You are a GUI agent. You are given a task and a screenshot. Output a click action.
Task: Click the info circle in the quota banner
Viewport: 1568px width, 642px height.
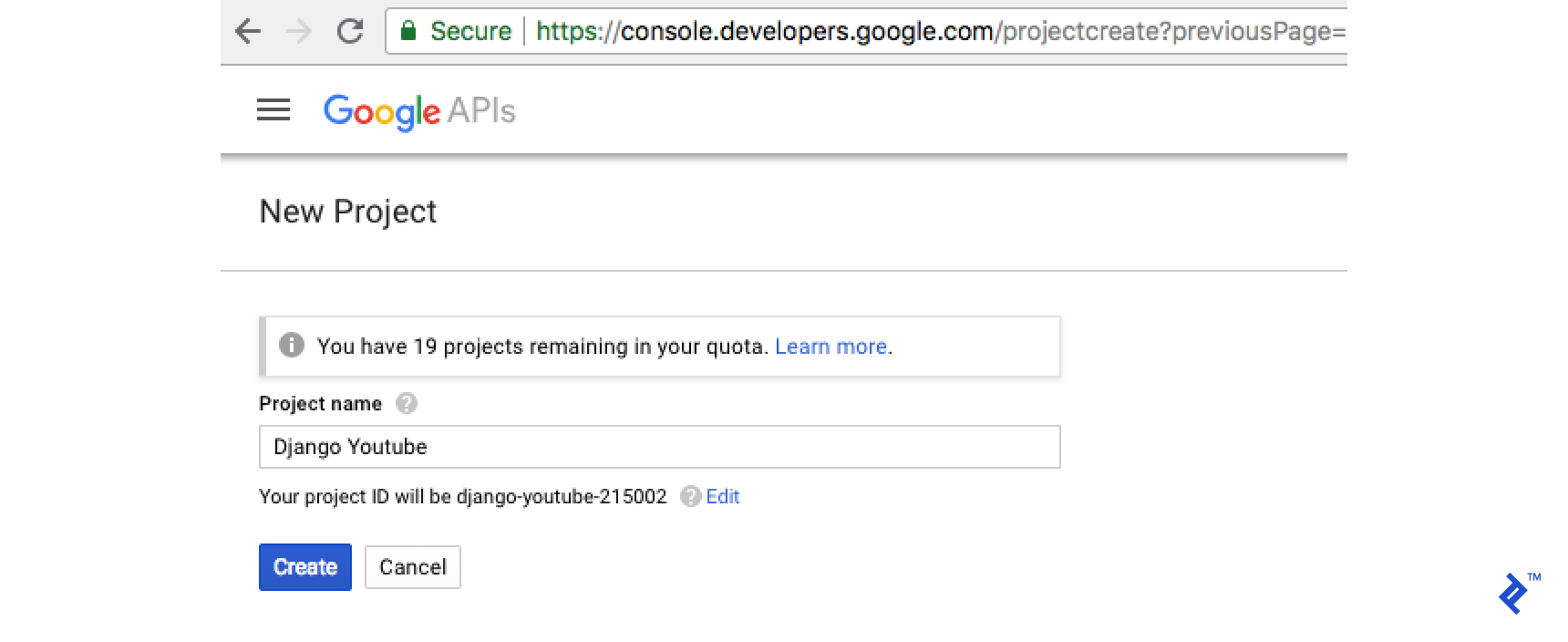(292, 346)
